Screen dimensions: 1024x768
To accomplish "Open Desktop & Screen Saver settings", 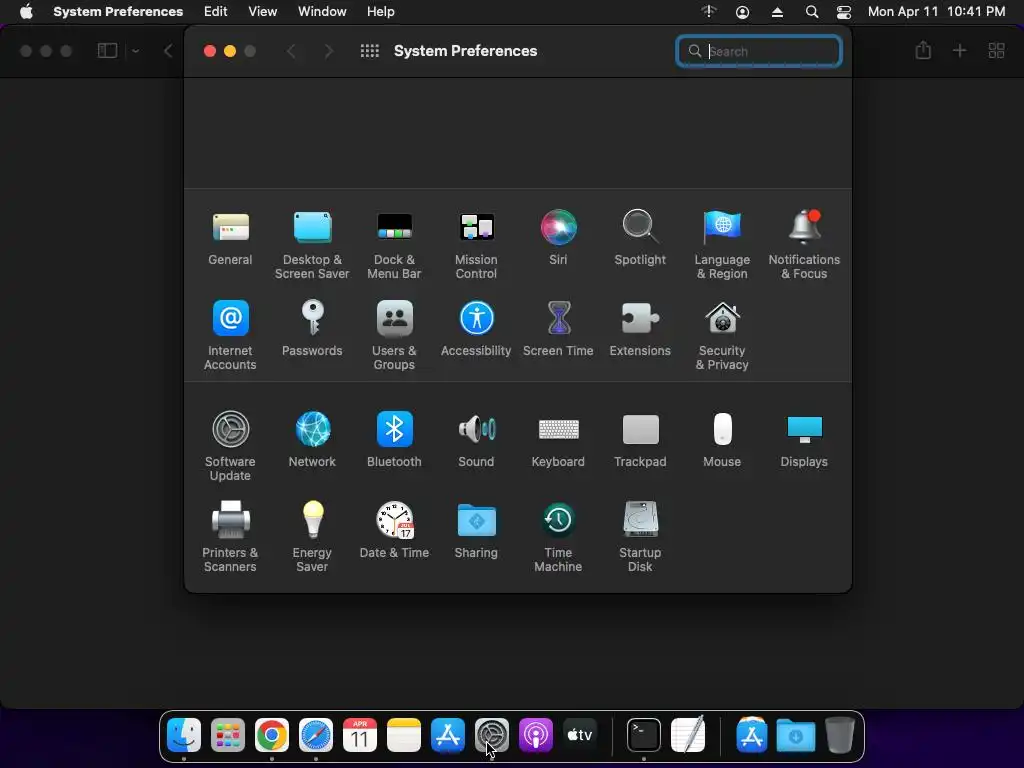I will 312,245.
